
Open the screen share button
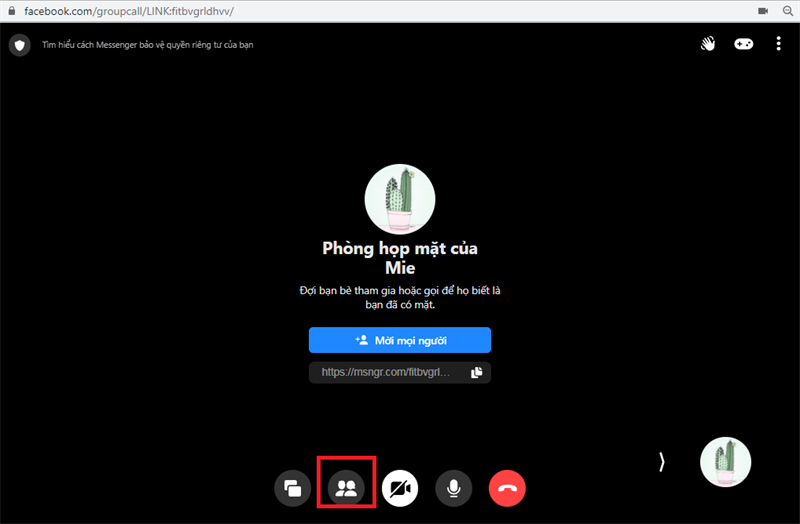click(x=292, y=488)
